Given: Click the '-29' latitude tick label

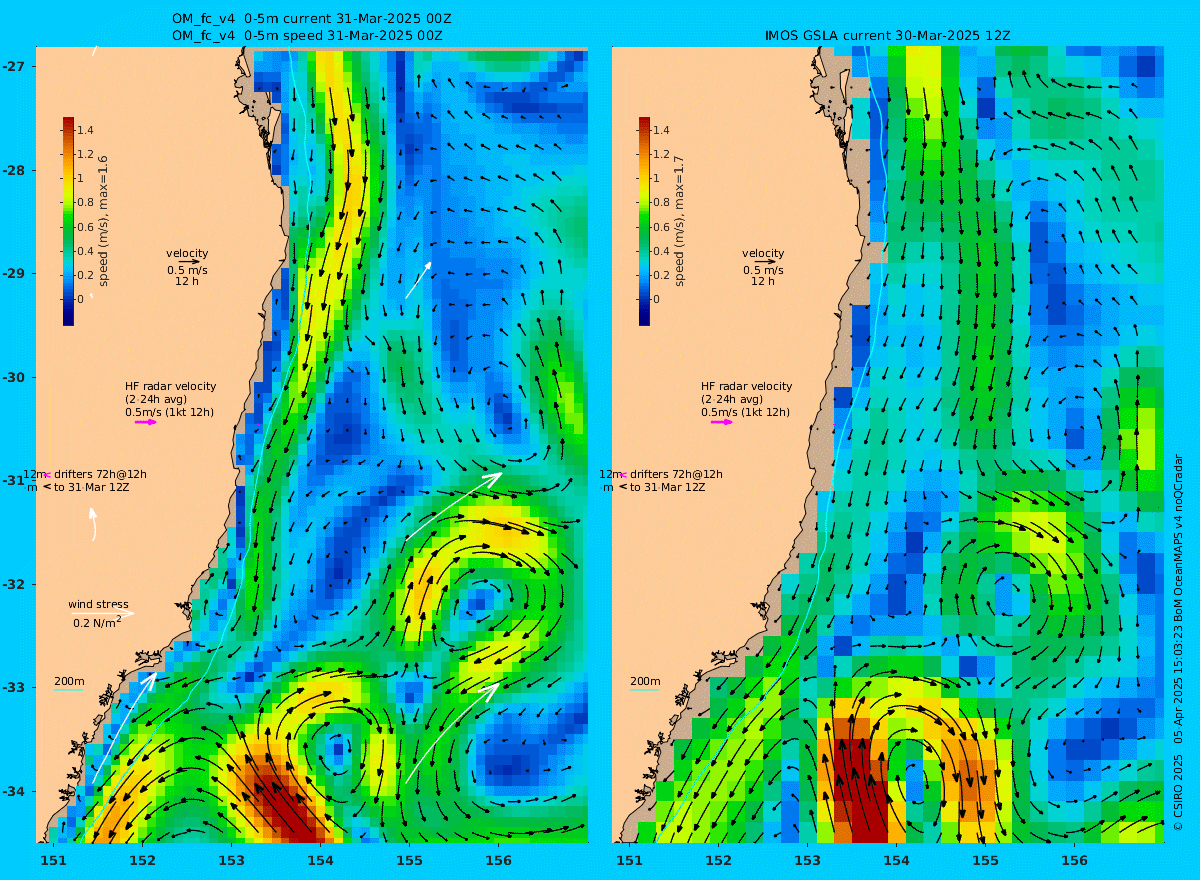Looking at the screenshot, I should (x=14, y=273).
